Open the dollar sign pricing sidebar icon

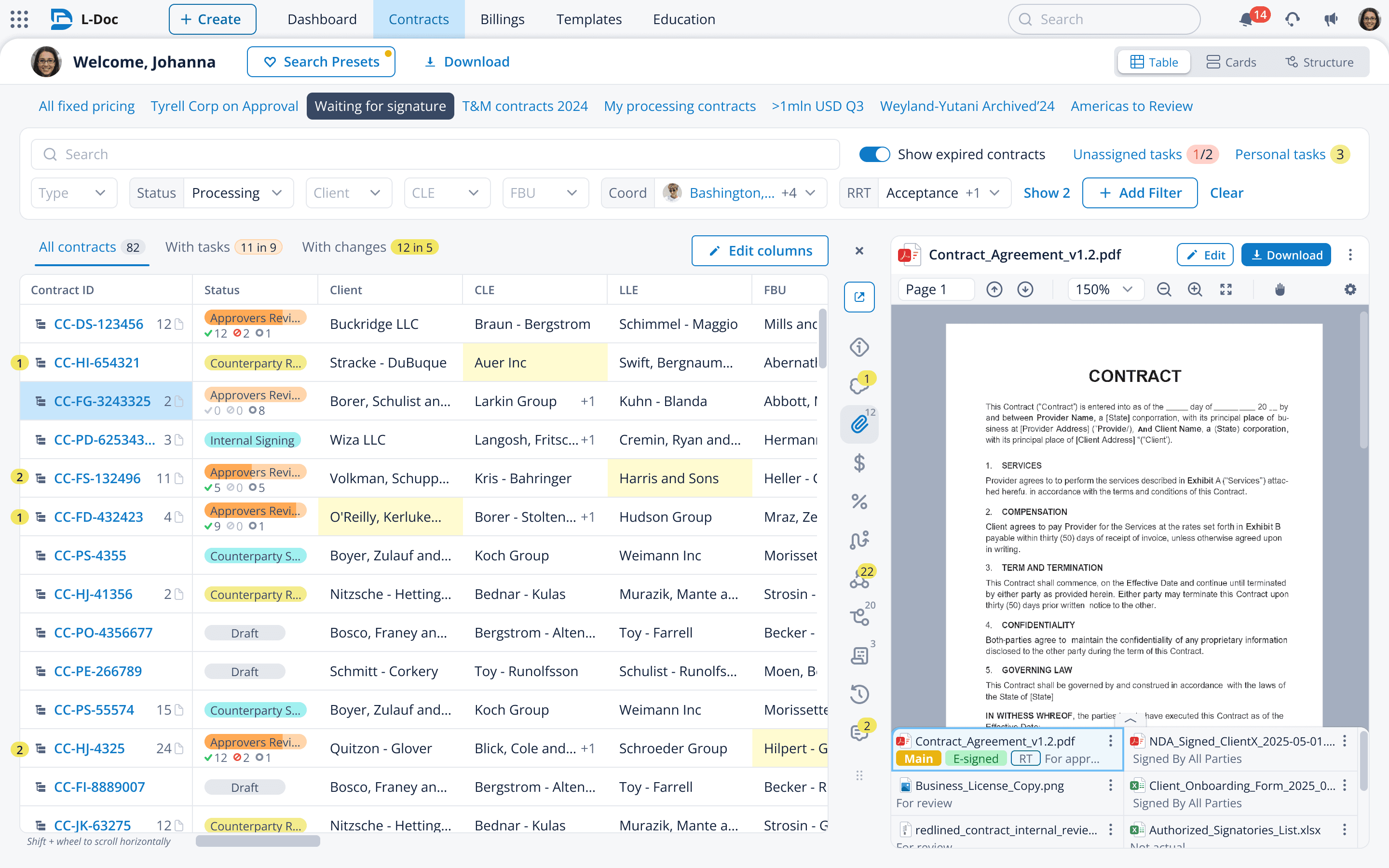[858, 463]
